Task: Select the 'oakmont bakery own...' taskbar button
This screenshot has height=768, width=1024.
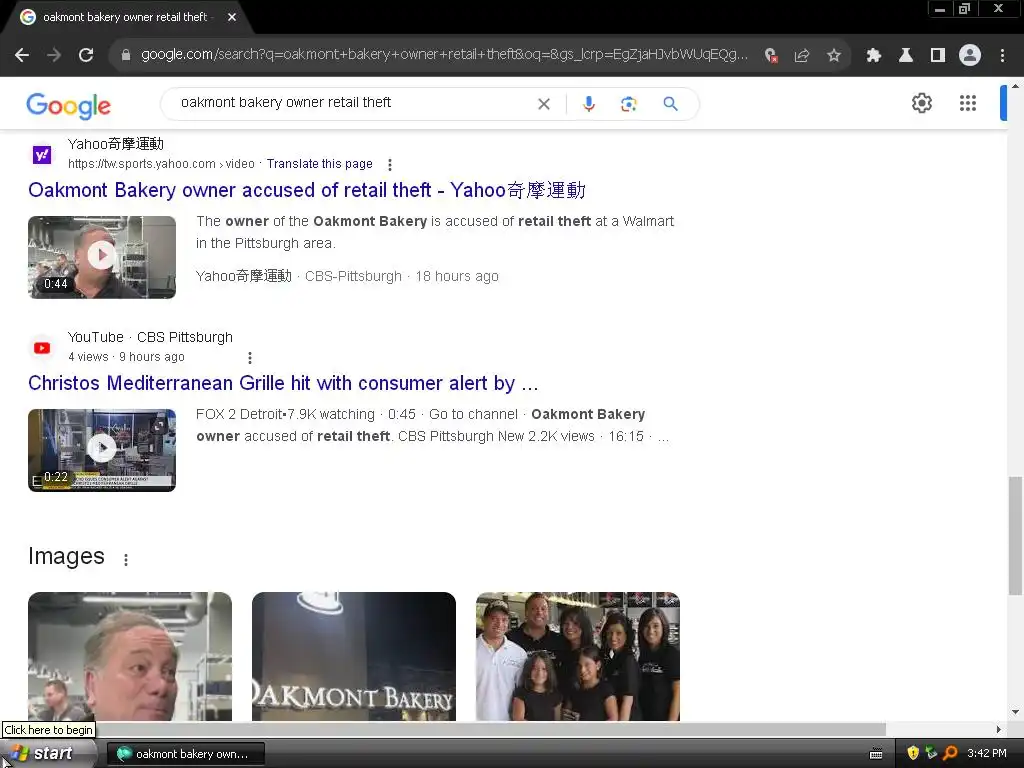Action: 185,754
